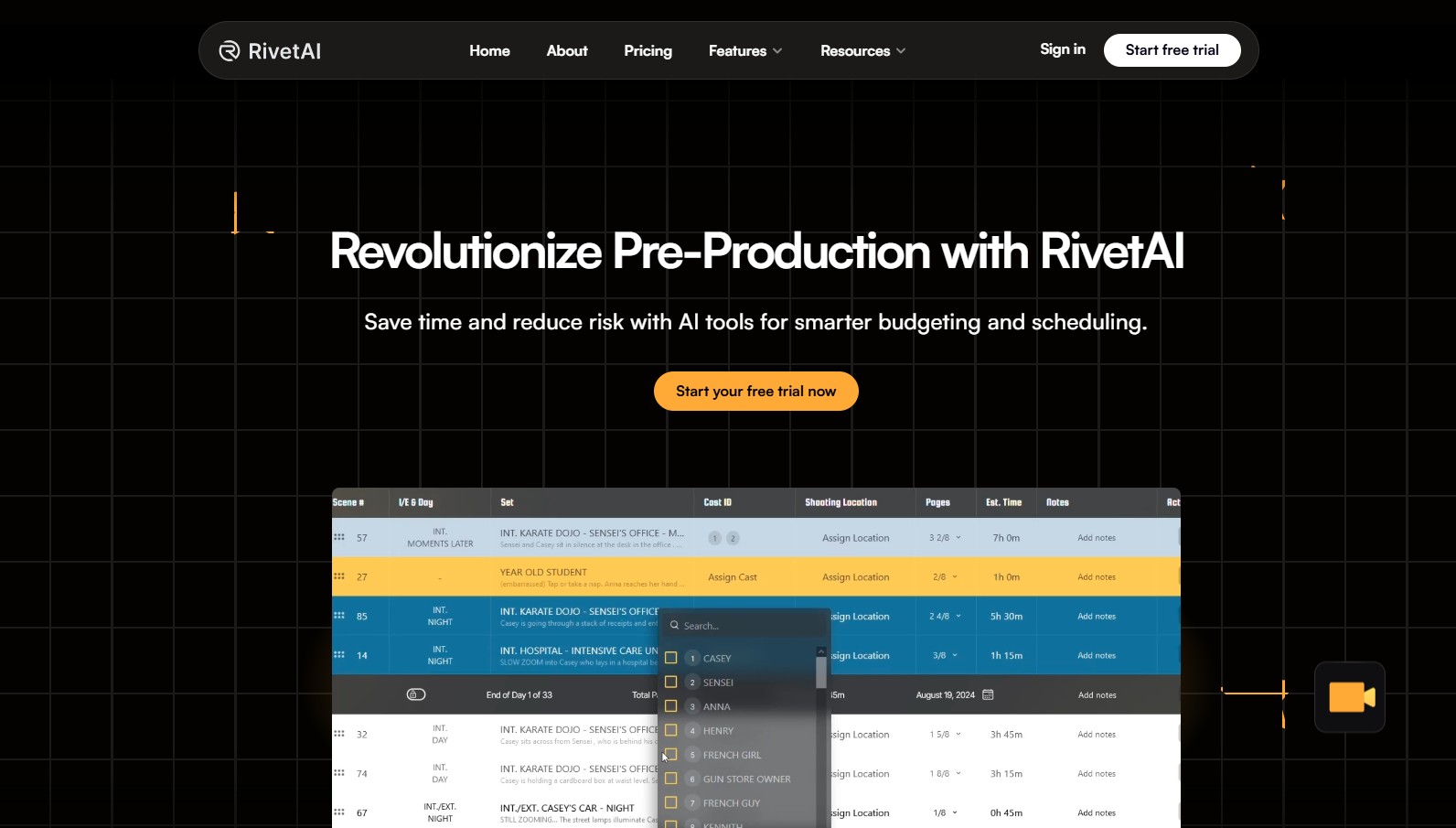Click Assign Location for scene 57
Image resolution: width=1456 pixels, height=828 pixels.
[x=855, y=538]
